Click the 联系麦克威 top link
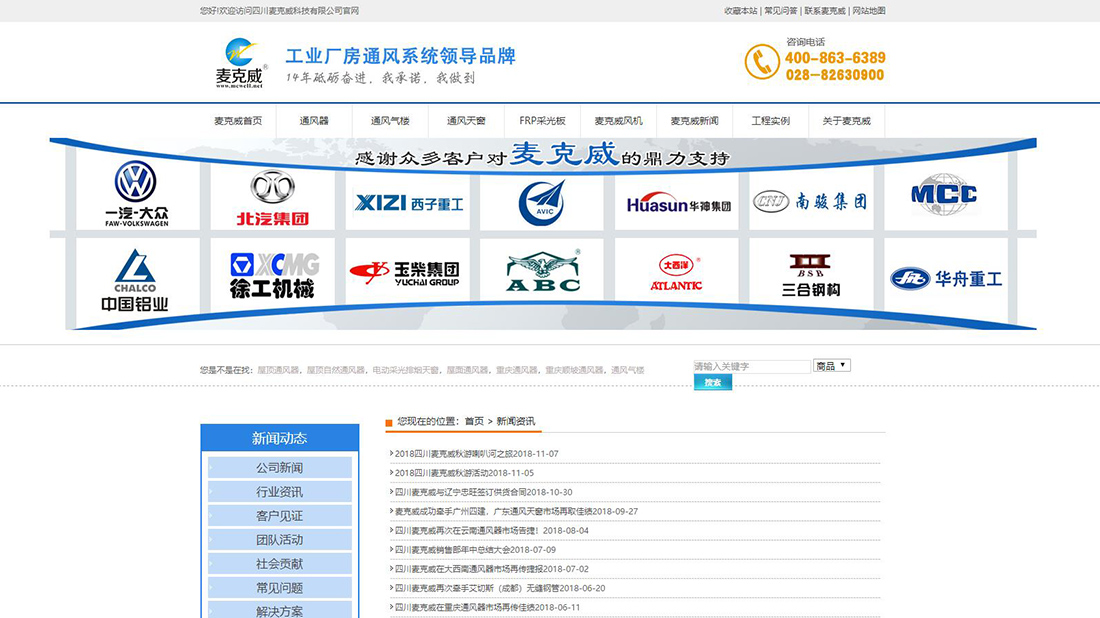This screenshot has height=618, width=1100. tap(825, 11)
